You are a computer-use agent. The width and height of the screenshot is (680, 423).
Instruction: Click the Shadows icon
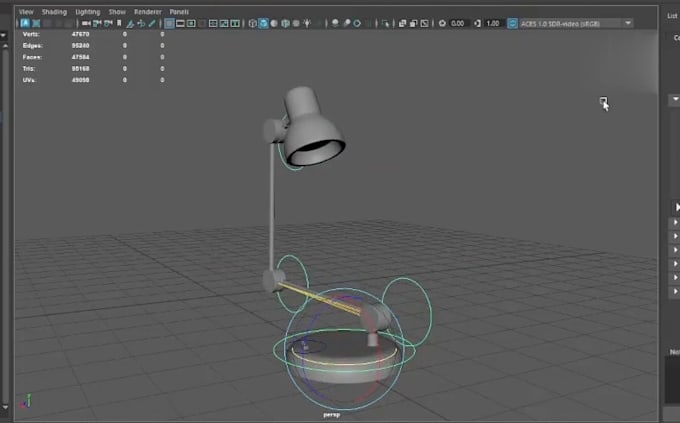tap(319, 23)
